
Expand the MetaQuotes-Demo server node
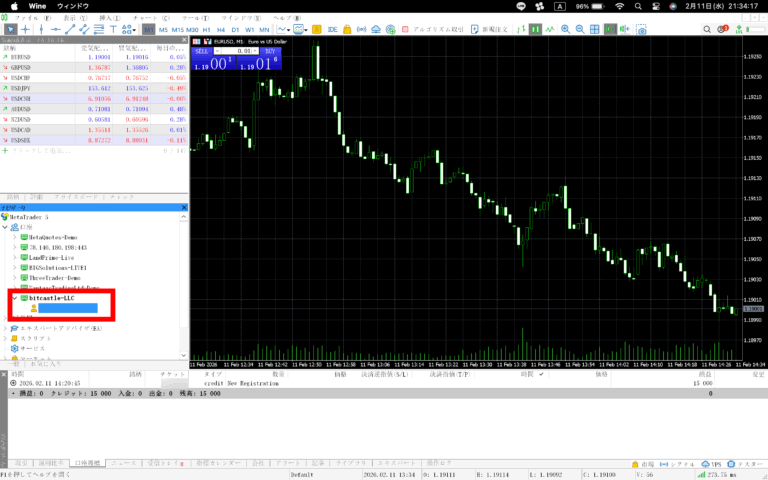(14, 236)
